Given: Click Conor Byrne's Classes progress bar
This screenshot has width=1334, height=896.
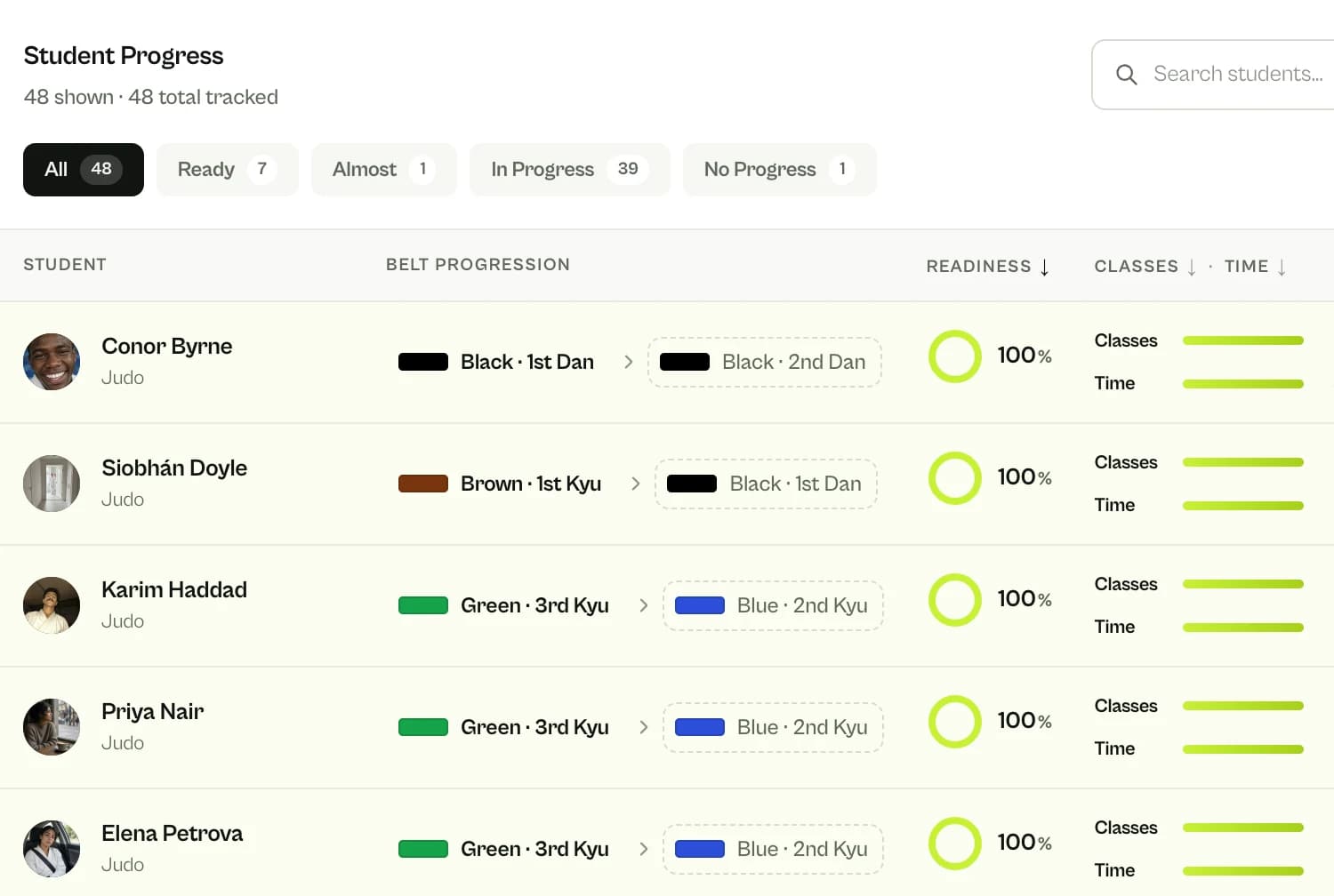Looking at the screenshot, I should point(1243,340).
